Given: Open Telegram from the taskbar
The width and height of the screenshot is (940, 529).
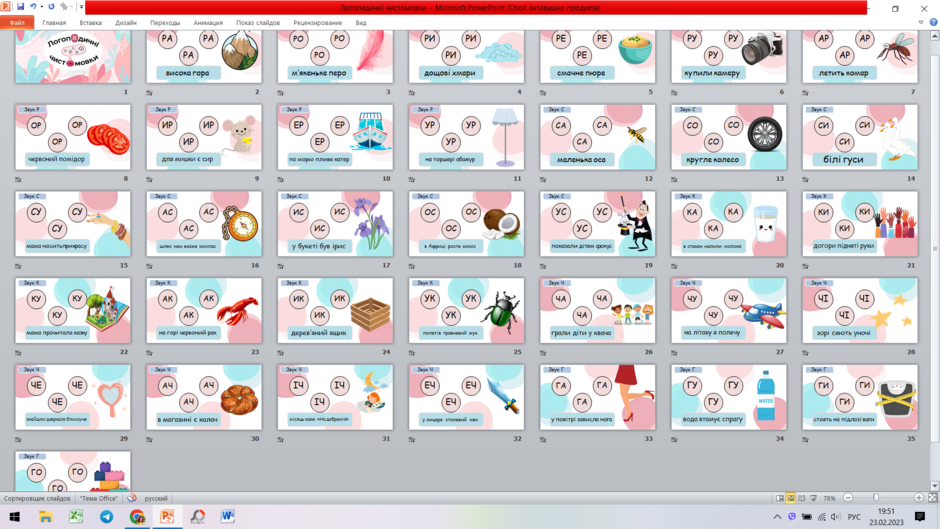Looking at the screenshot, I should (106, 516).
